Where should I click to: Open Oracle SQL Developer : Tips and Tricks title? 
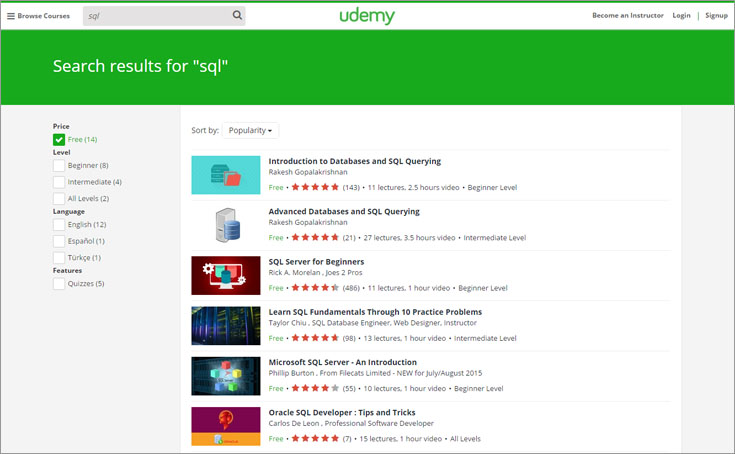[x=342, y=412]
